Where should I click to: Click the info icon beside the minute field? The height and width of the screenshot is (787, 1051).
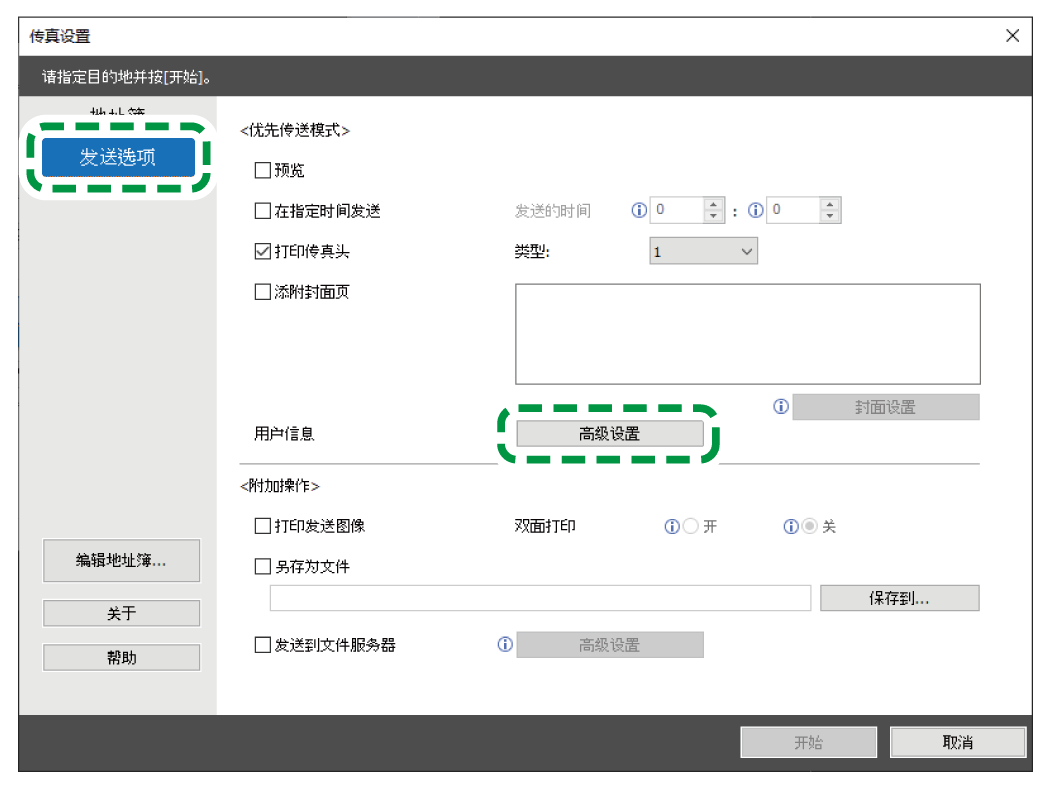[755, 210]
